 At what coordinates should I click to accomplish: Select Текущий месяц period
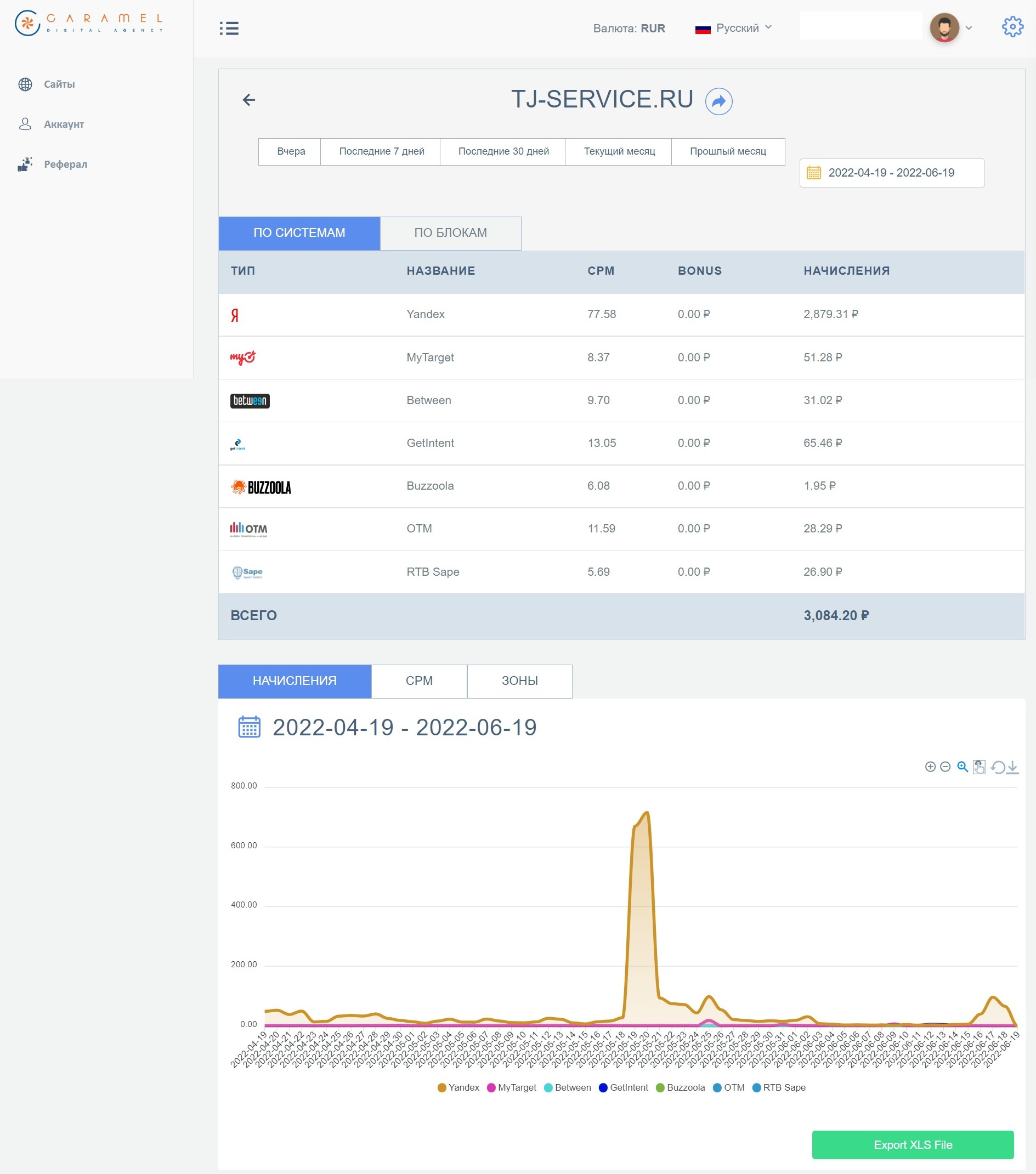(x=619, y=152)
